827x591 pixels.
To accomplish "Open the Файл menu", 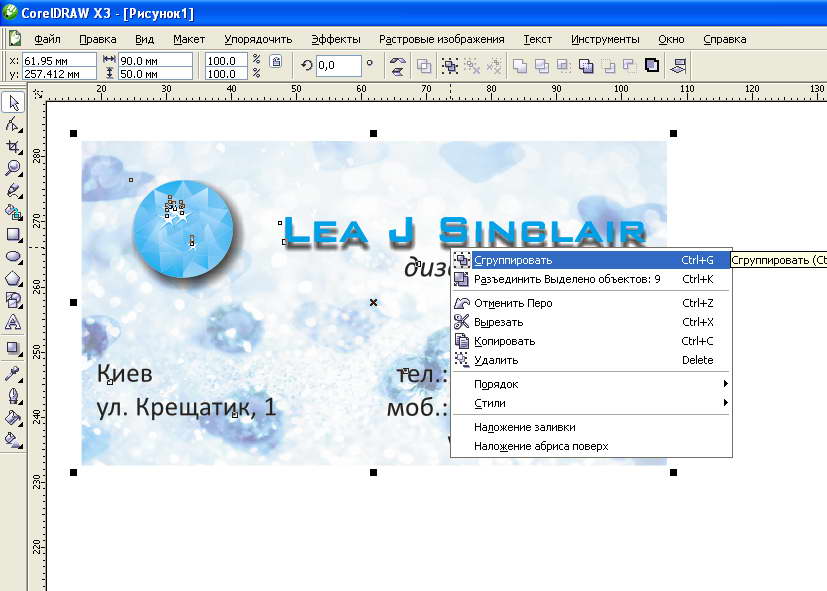I will coord(47,39).
